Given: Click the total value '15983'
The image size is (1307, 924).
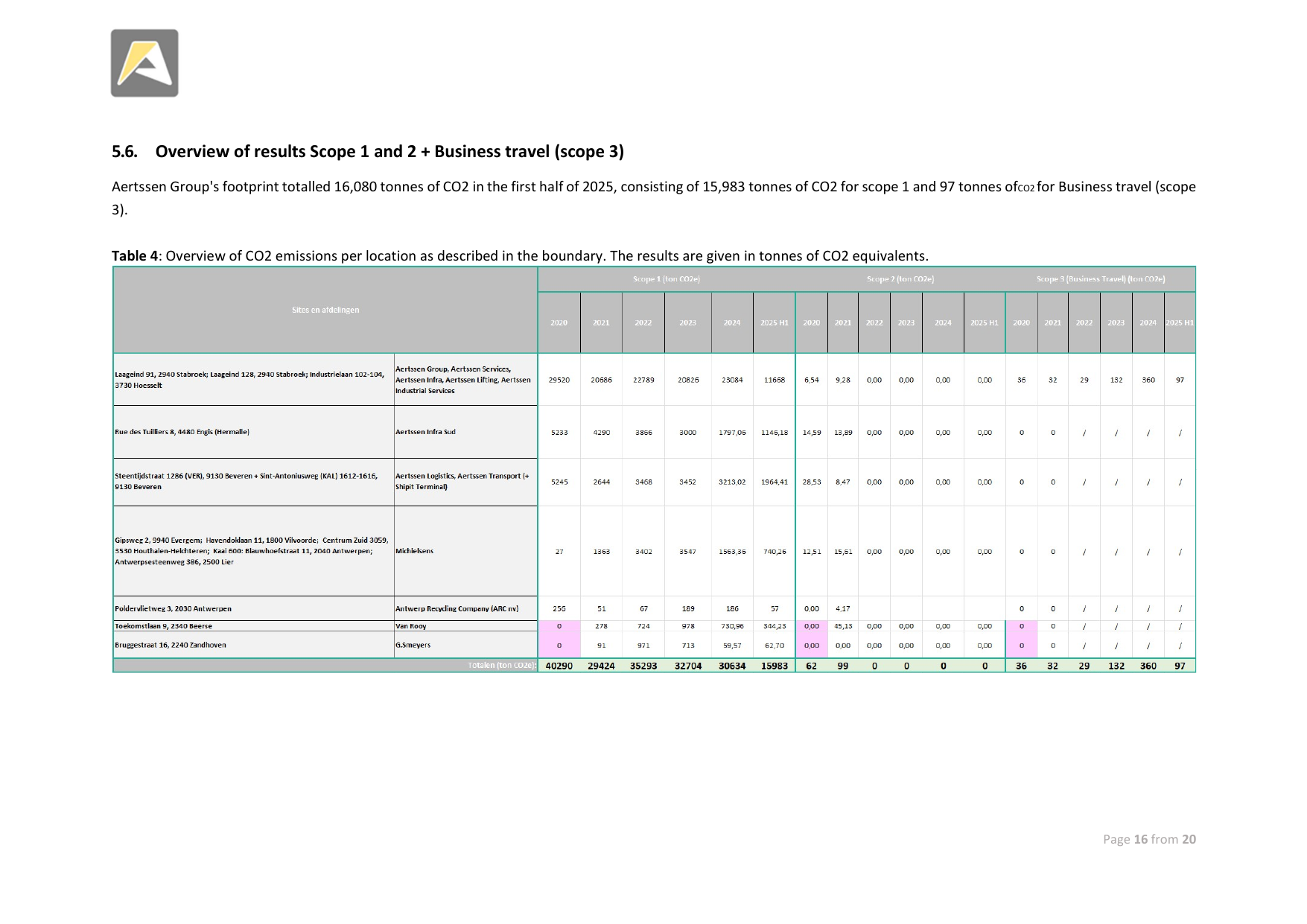Looking at the screenshot, I should 775,666.
